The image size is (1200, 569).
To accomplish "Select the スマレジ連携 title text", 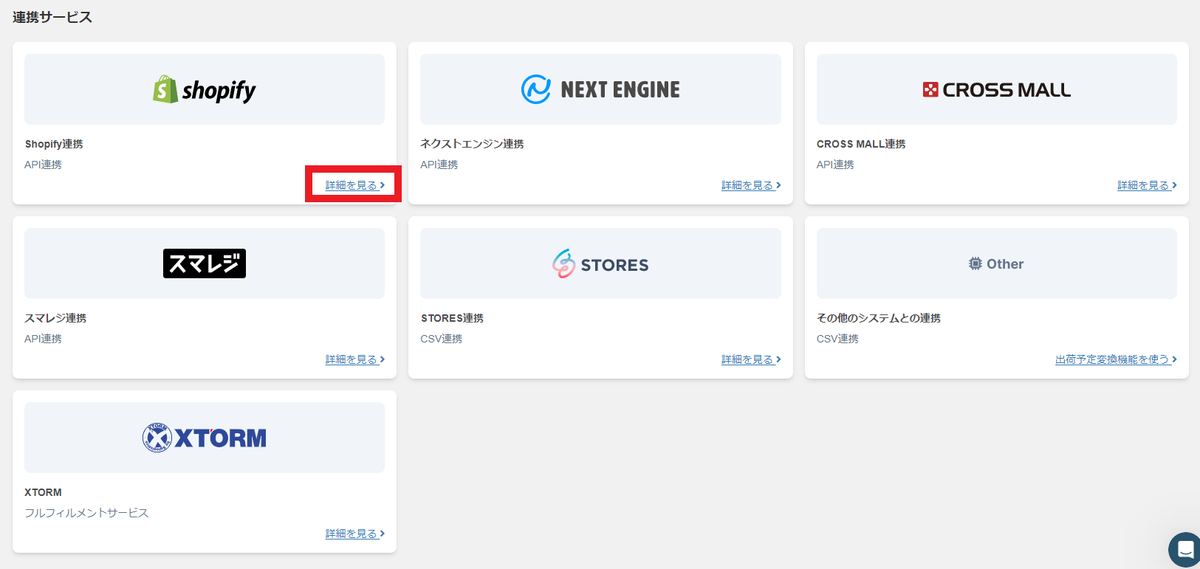I will coord(55,318).
